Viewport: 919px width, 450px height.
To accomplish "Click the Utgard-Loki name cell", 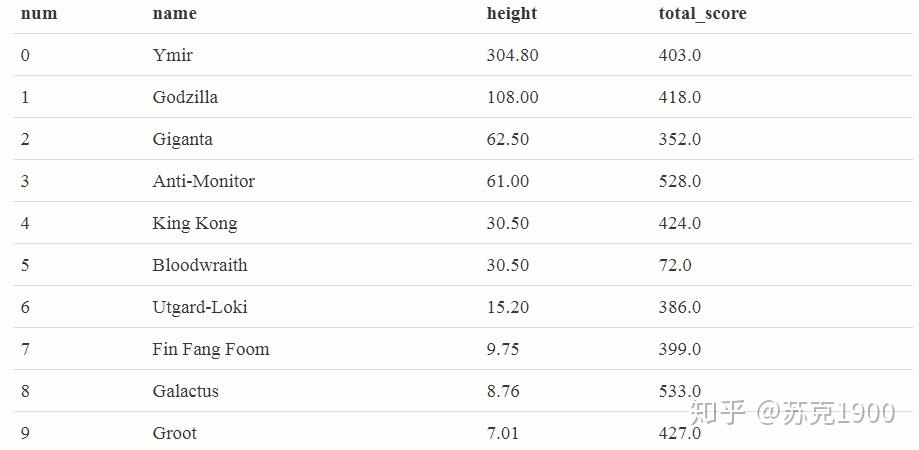I will (200, 307).
